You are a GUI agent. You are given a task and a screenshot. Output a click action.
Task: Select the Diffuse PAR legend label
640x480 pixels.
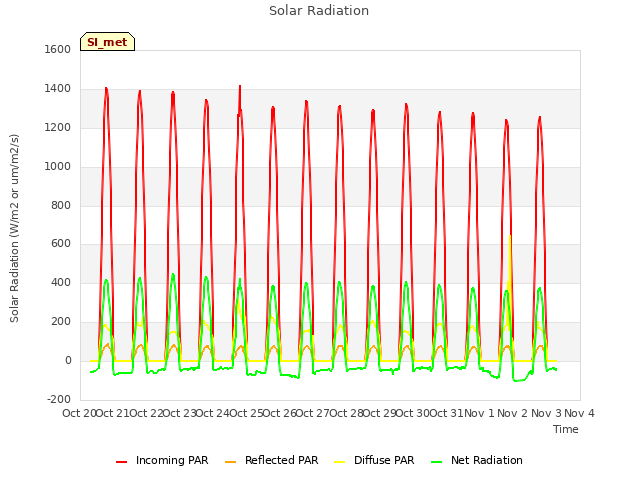coord(384,460)
